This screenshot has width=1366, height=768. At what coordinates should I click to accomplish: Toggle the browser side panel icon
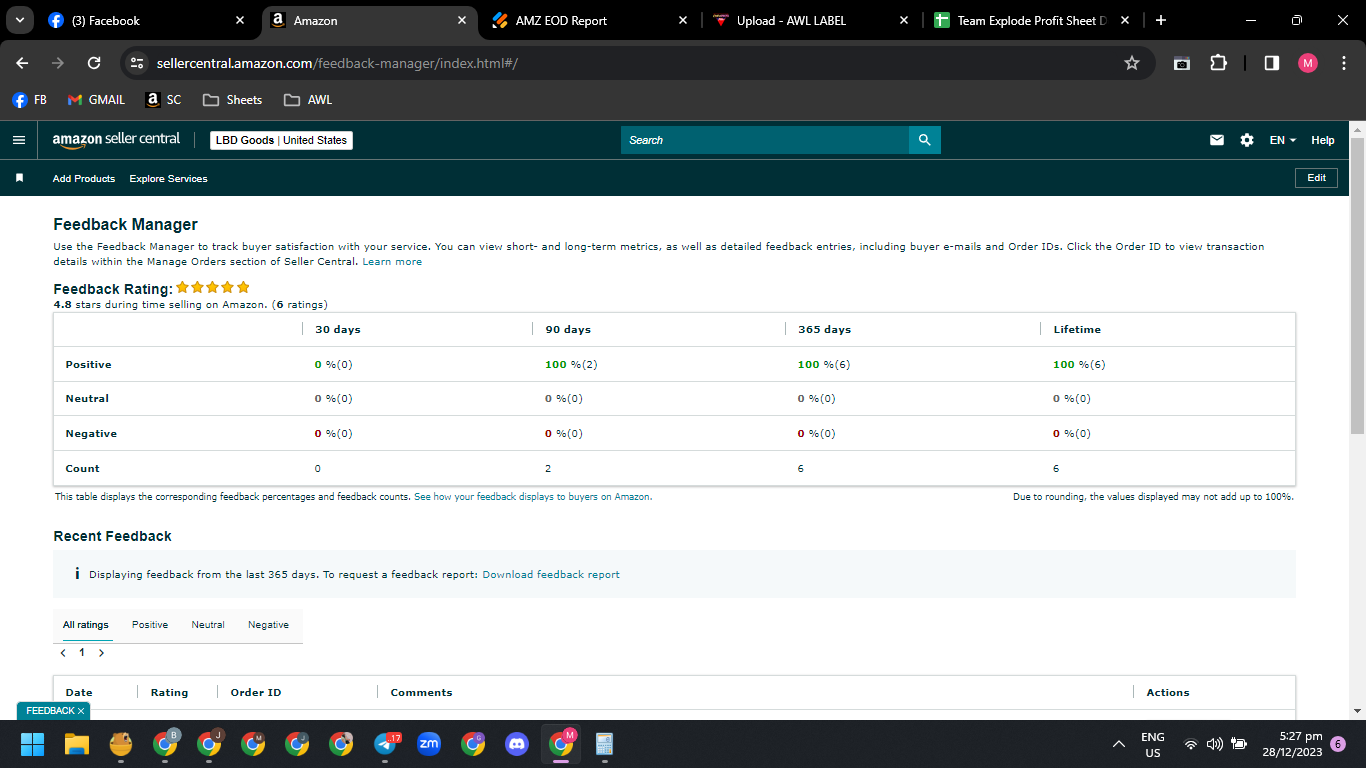click(x=1272, y=63)
